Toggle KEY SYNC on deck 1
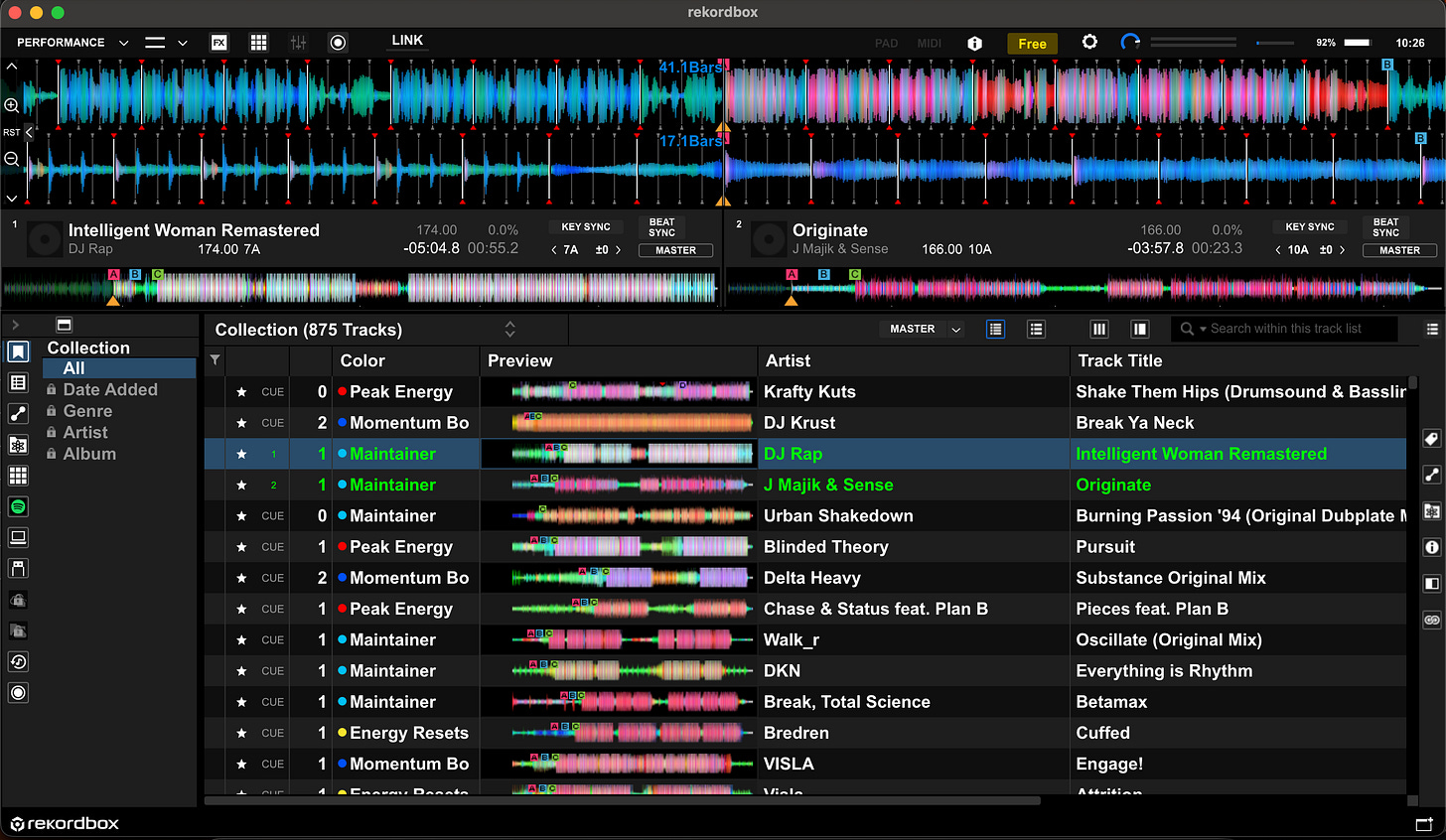This screenshot has height=840, width=1446. pyautogui.click(x=586, y=227)
